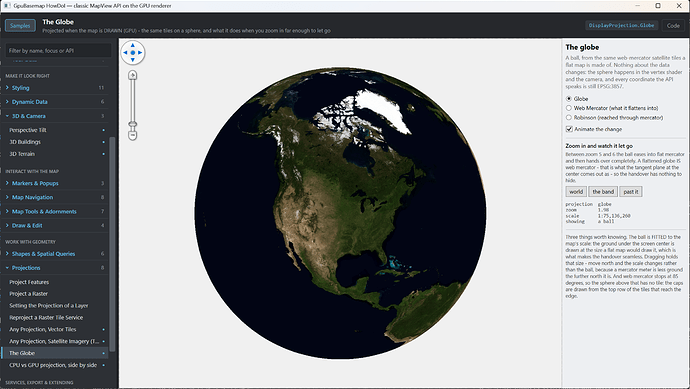Open the Samples panel button

click(x=20, y=26)
